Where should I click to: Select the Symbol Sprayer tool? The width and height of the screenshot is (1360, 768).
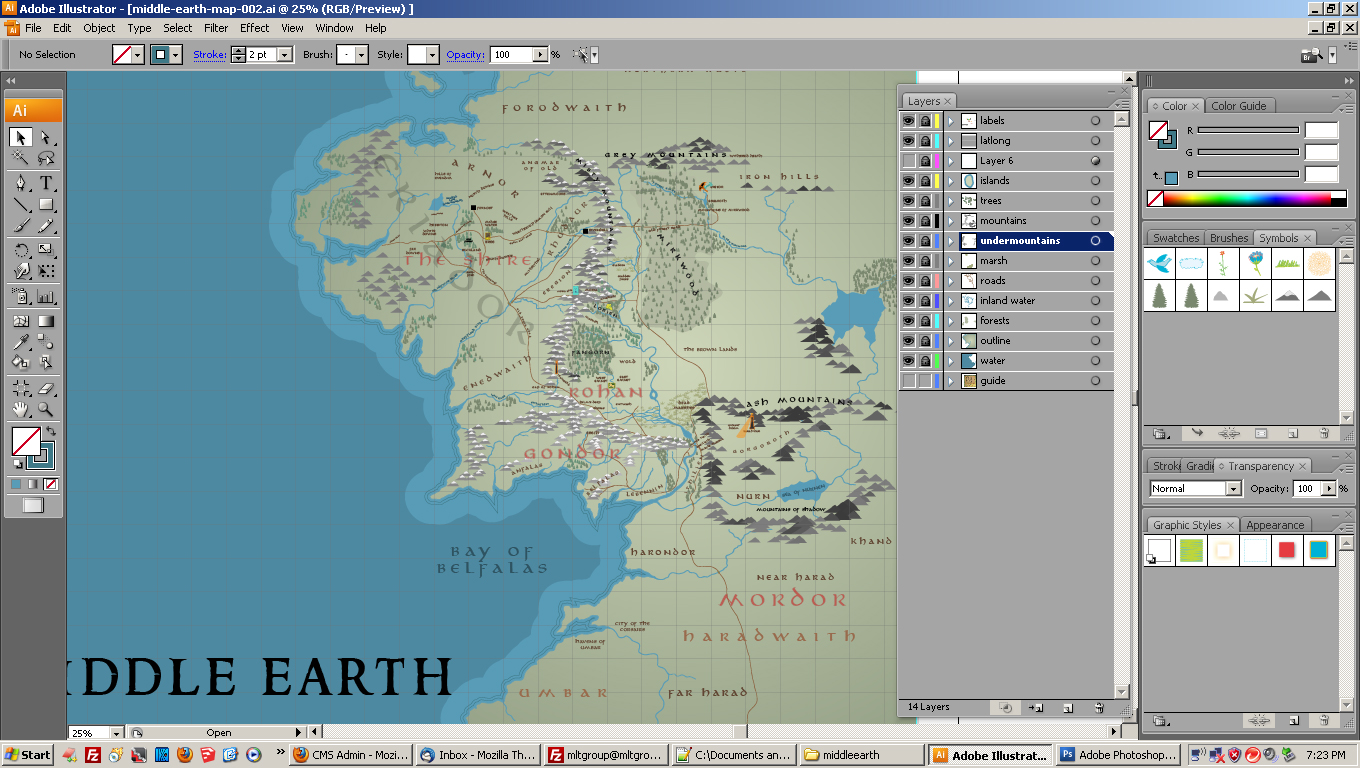[21, 296]
